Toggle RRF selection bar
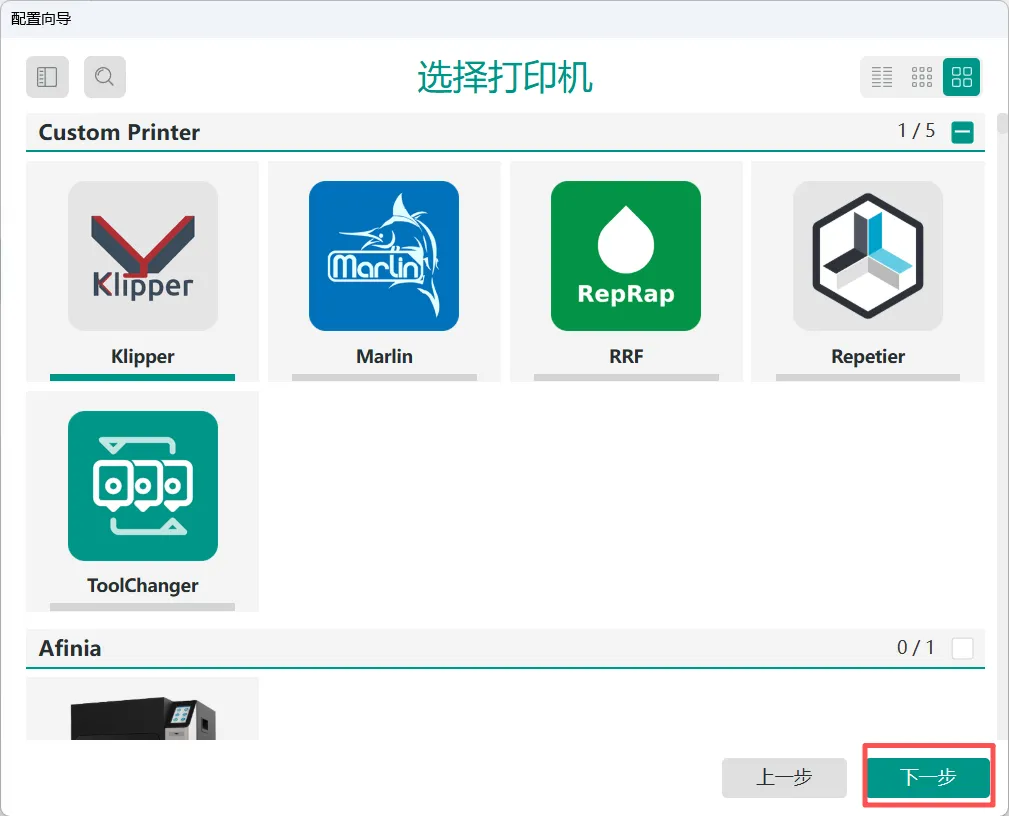 [626, 377]
